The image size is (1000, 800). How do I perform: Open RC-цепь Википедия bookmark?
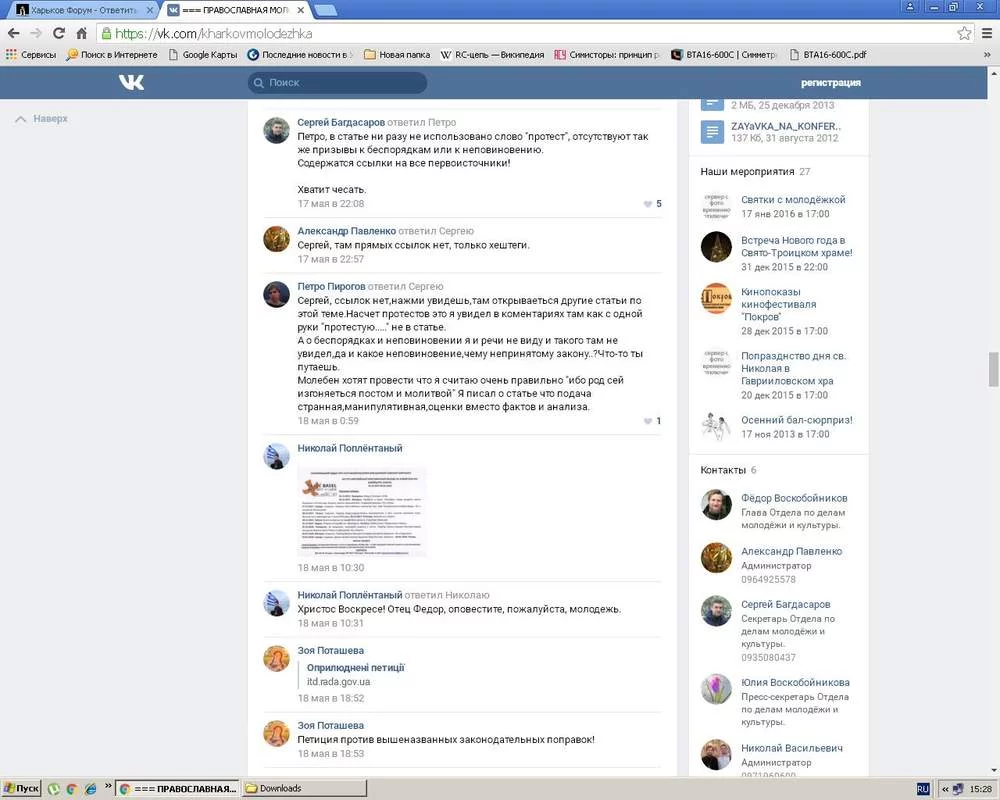coord(492,55)
